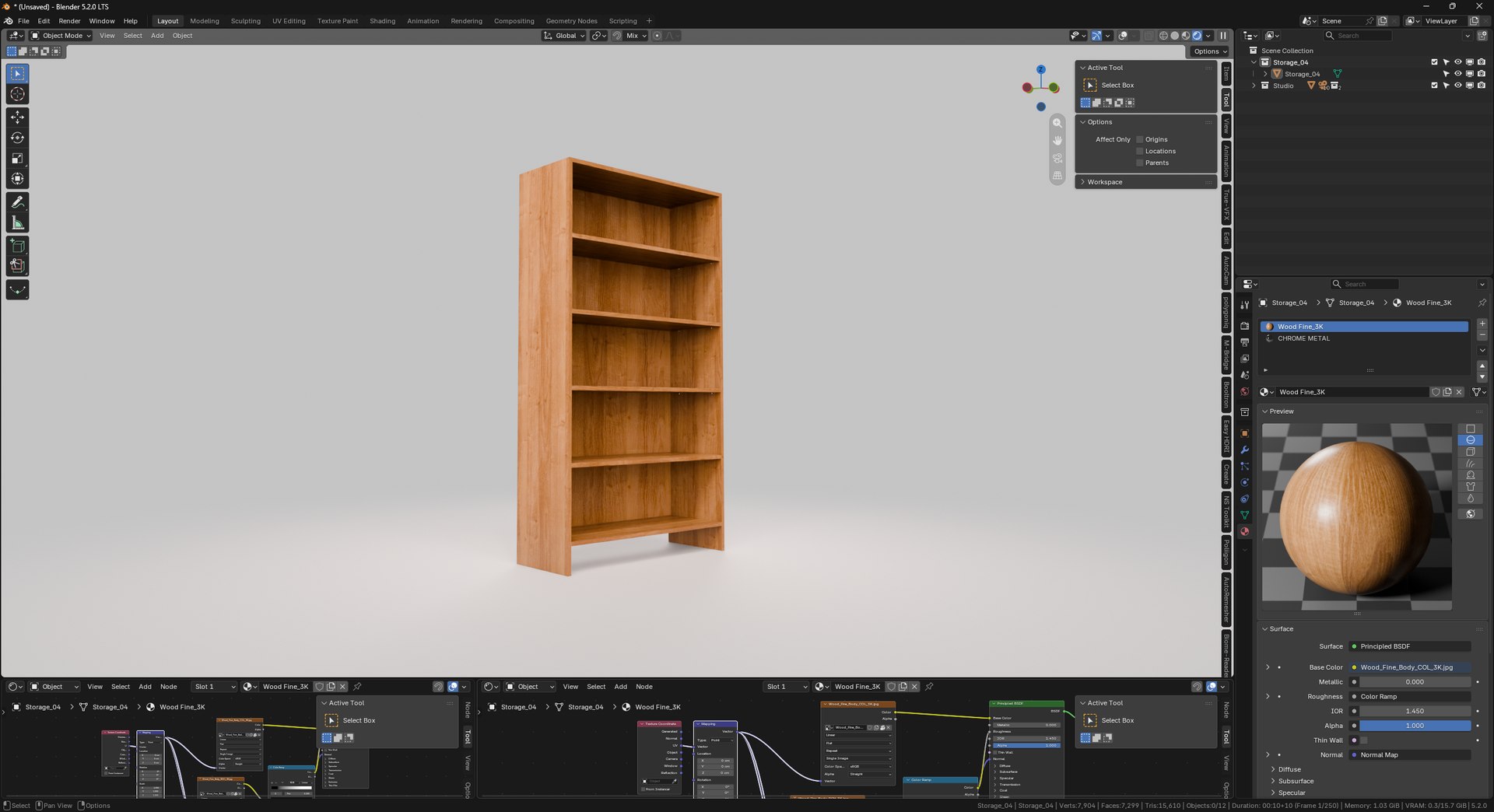Select the Add Cube tool
Image resolution: width=1494 pixels, height=812 pixels.
point(17,246)
